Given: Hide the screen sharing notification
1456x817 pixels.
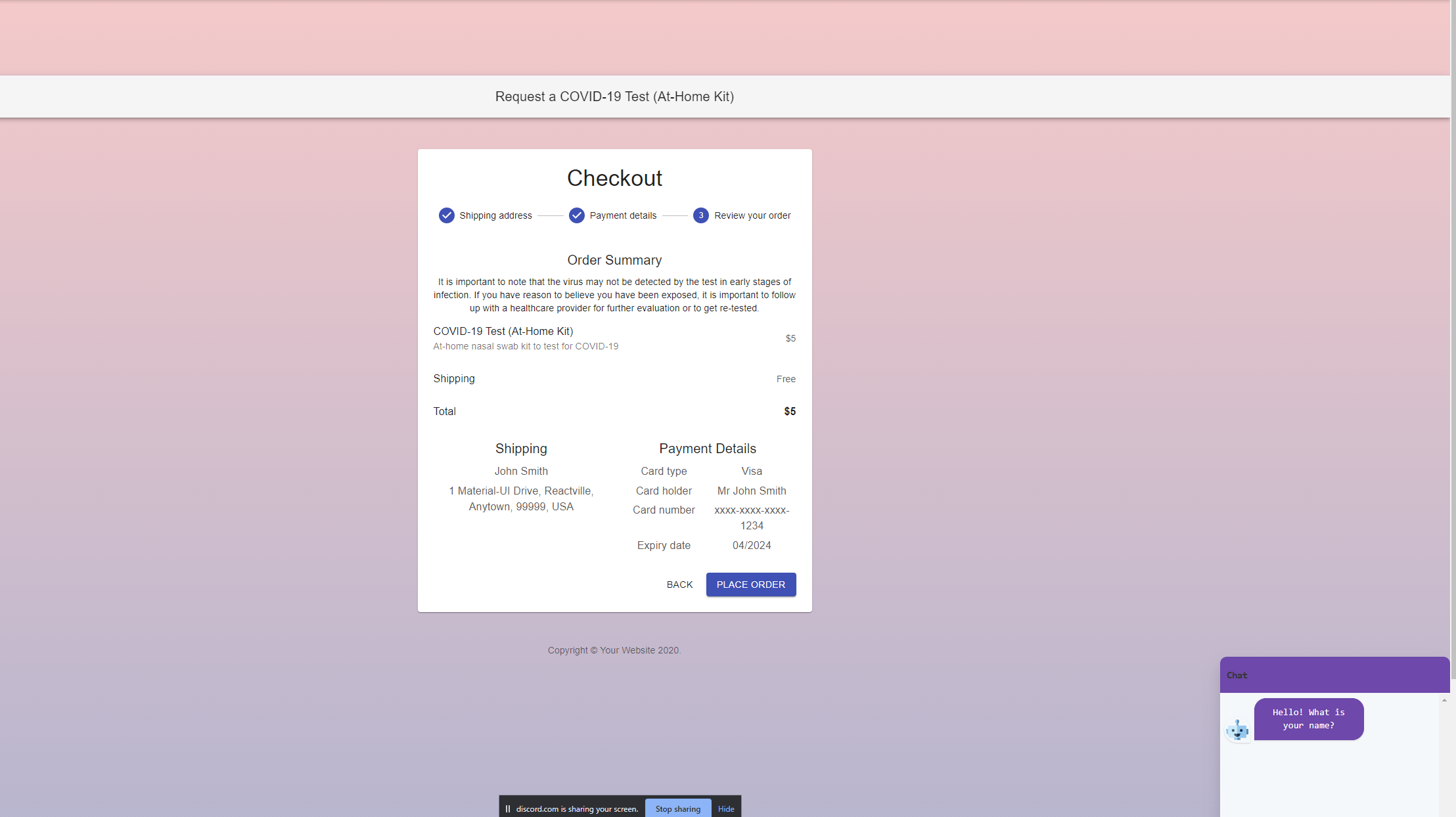Looking at the screenshot, I should 725,808.
